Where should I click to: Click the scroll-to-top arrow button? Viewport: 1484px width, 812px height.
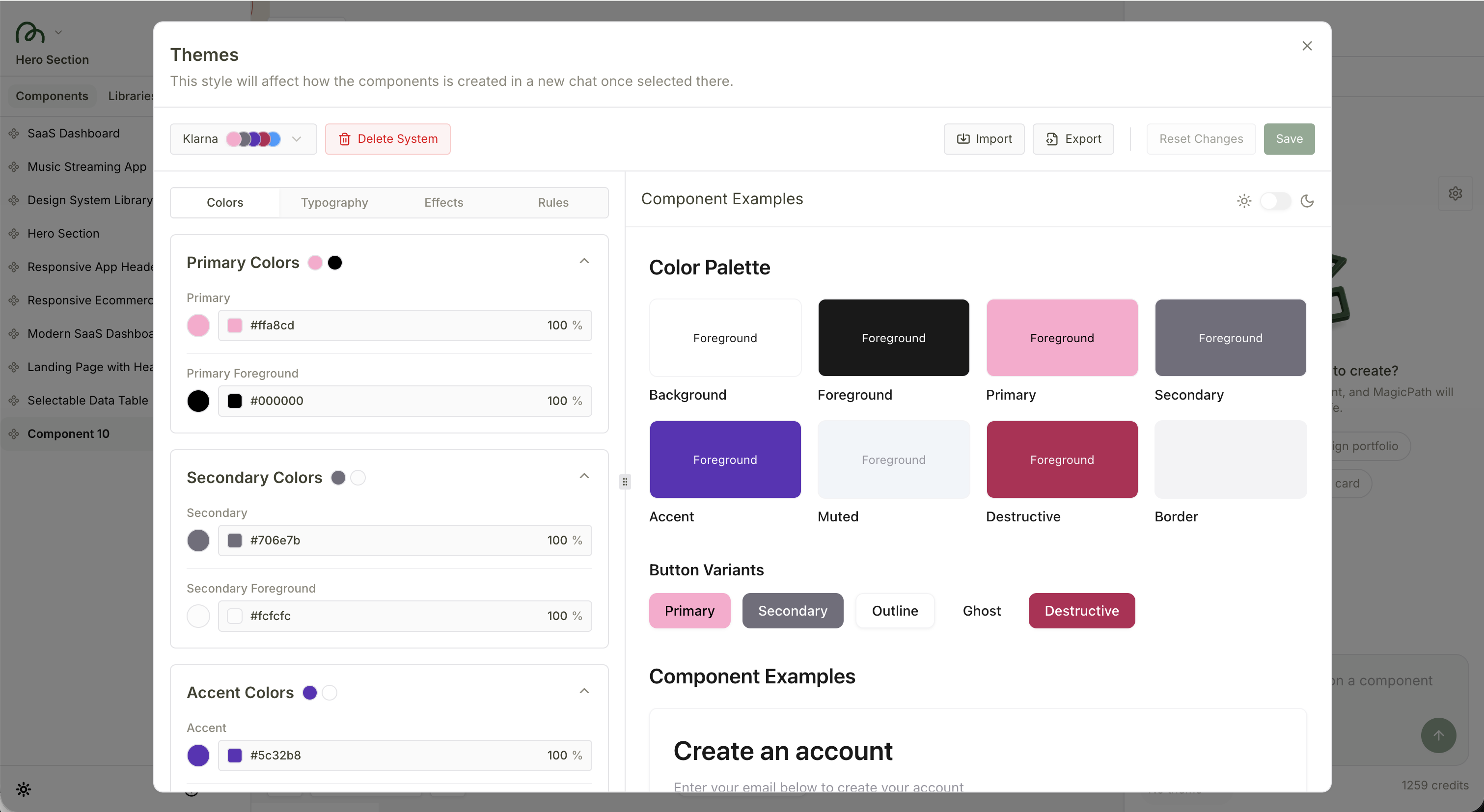point(1438,735)
